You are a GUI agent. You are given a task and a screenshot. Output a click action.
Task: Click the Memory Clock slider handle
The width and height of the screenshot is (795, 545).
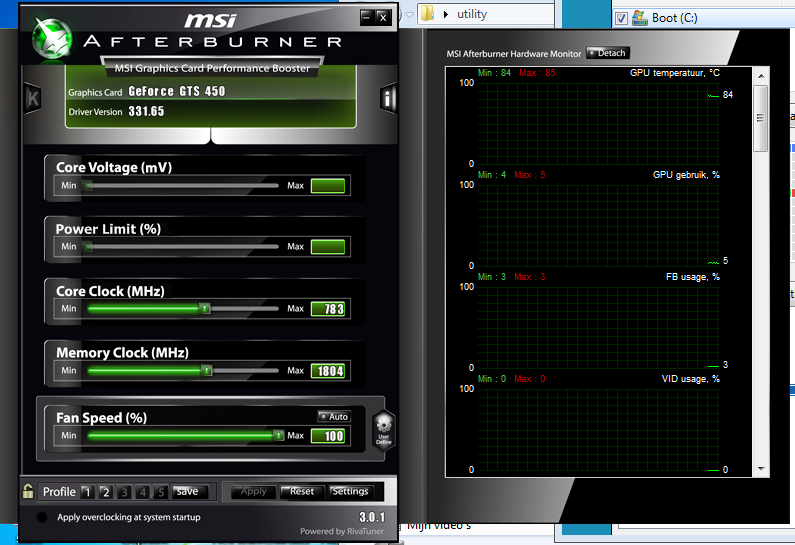coord(206,371)
